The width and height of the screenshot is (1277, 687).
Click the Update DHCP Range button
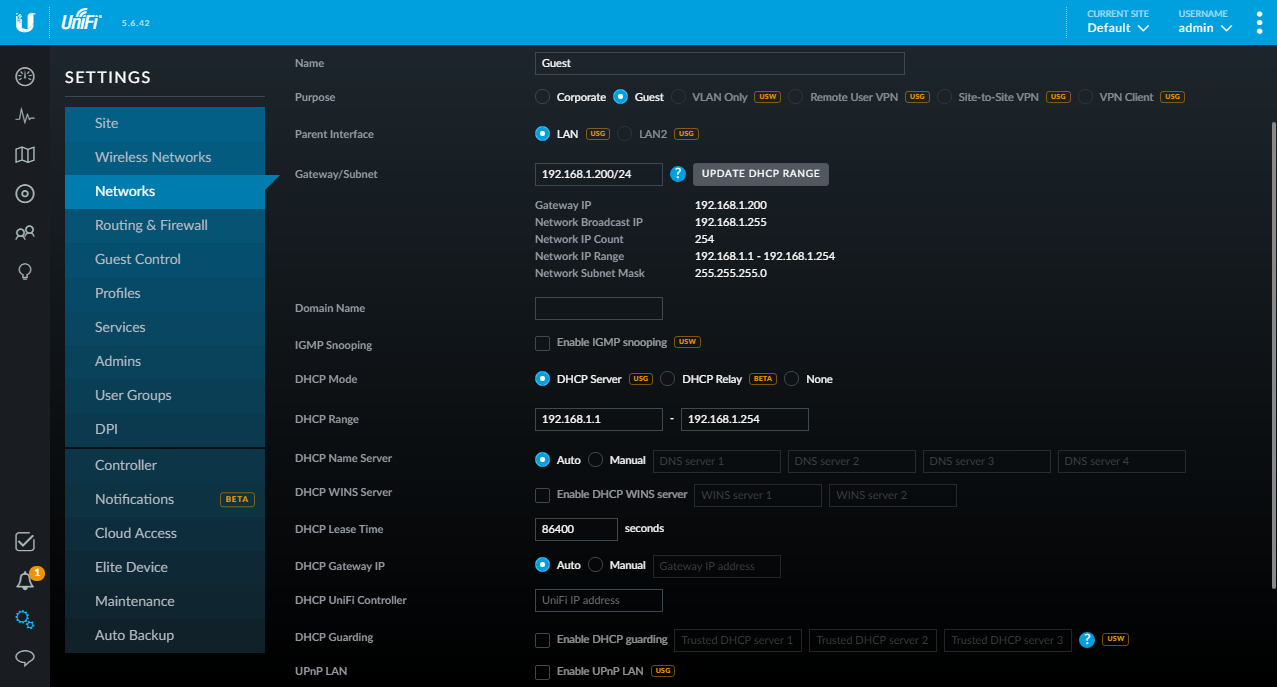[760, 174]
